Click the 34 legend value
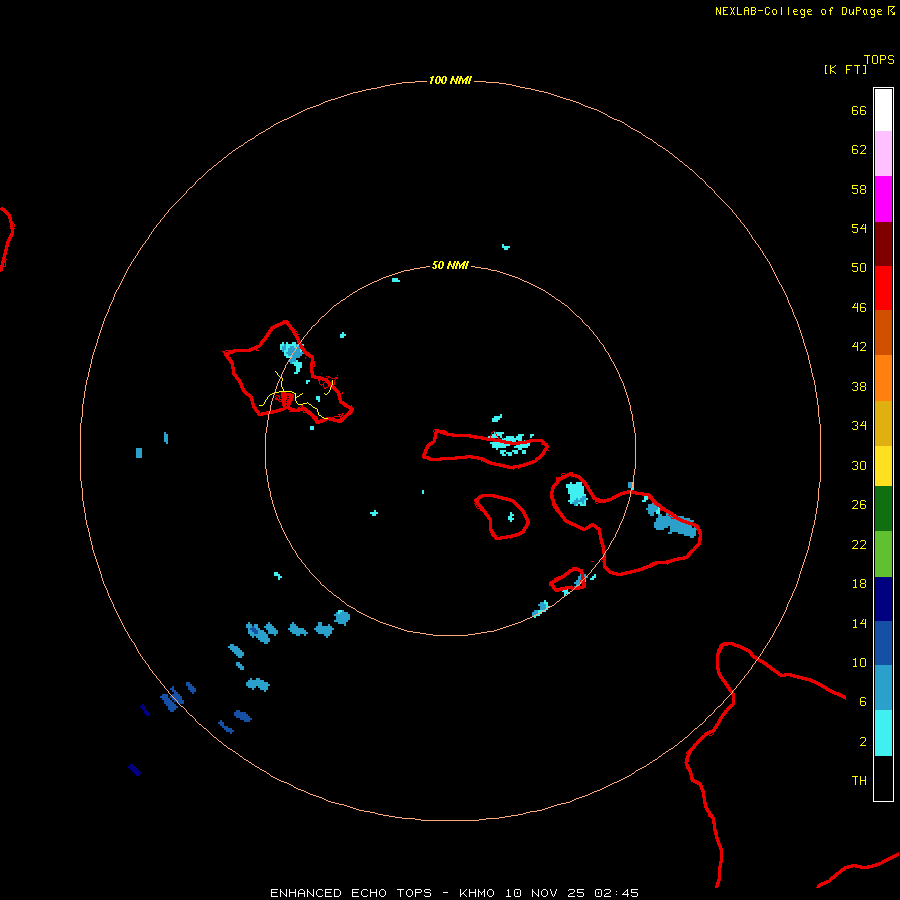 click(x=859, y=426)
